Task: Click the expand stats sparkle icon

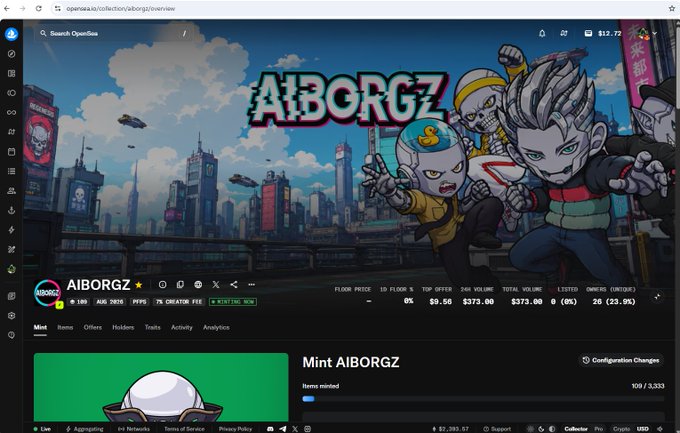Action: (657, 296)
